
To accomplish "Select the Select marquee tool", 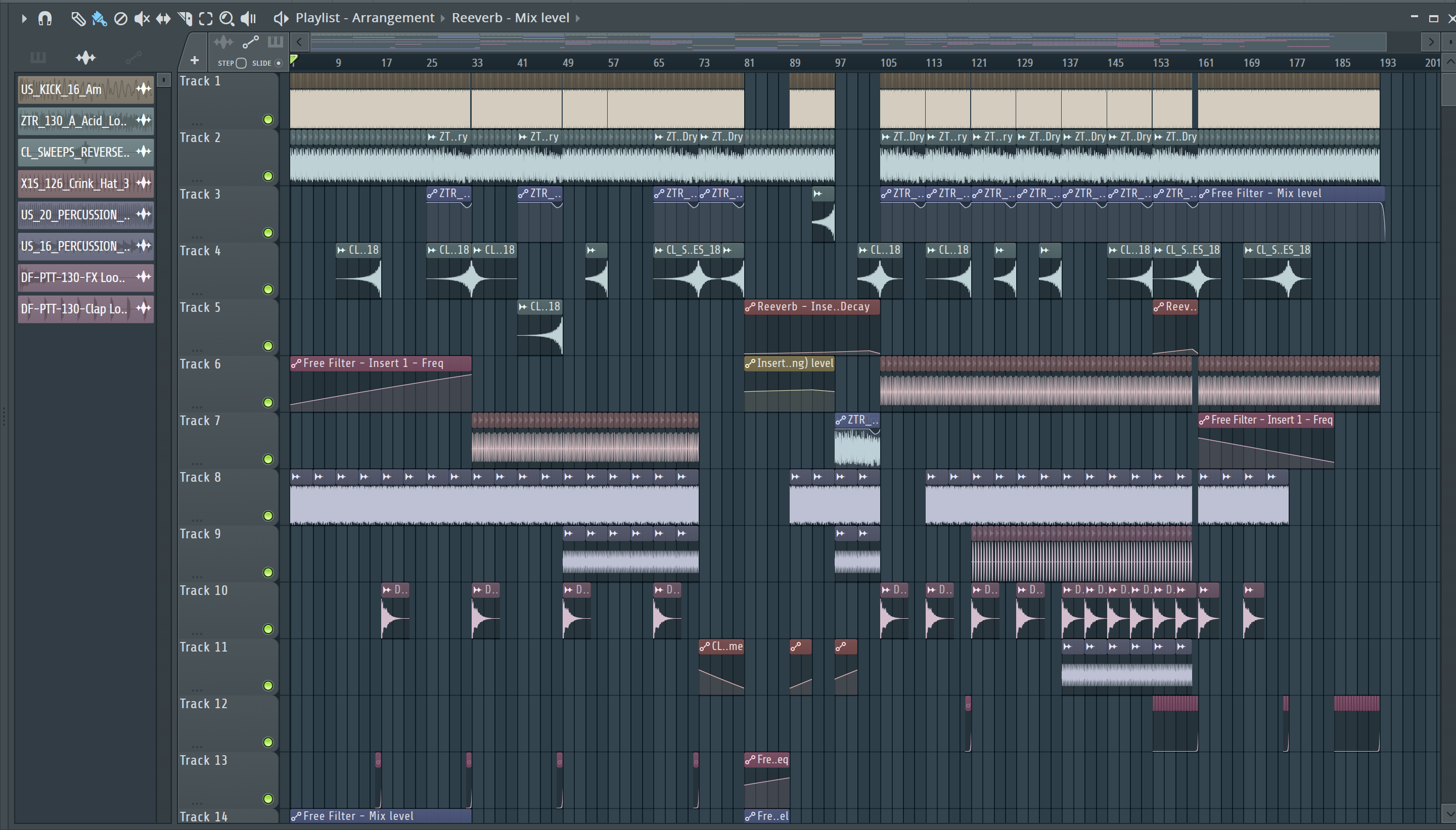I will tap(206, 19).
